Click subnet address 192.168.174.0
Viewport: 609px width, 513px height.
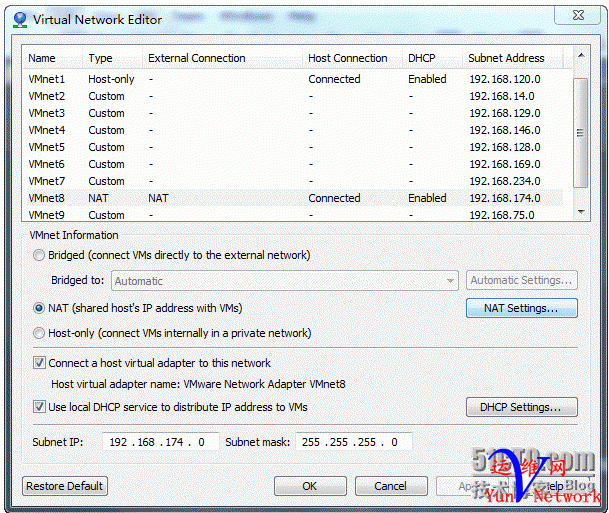coord(505,198)
